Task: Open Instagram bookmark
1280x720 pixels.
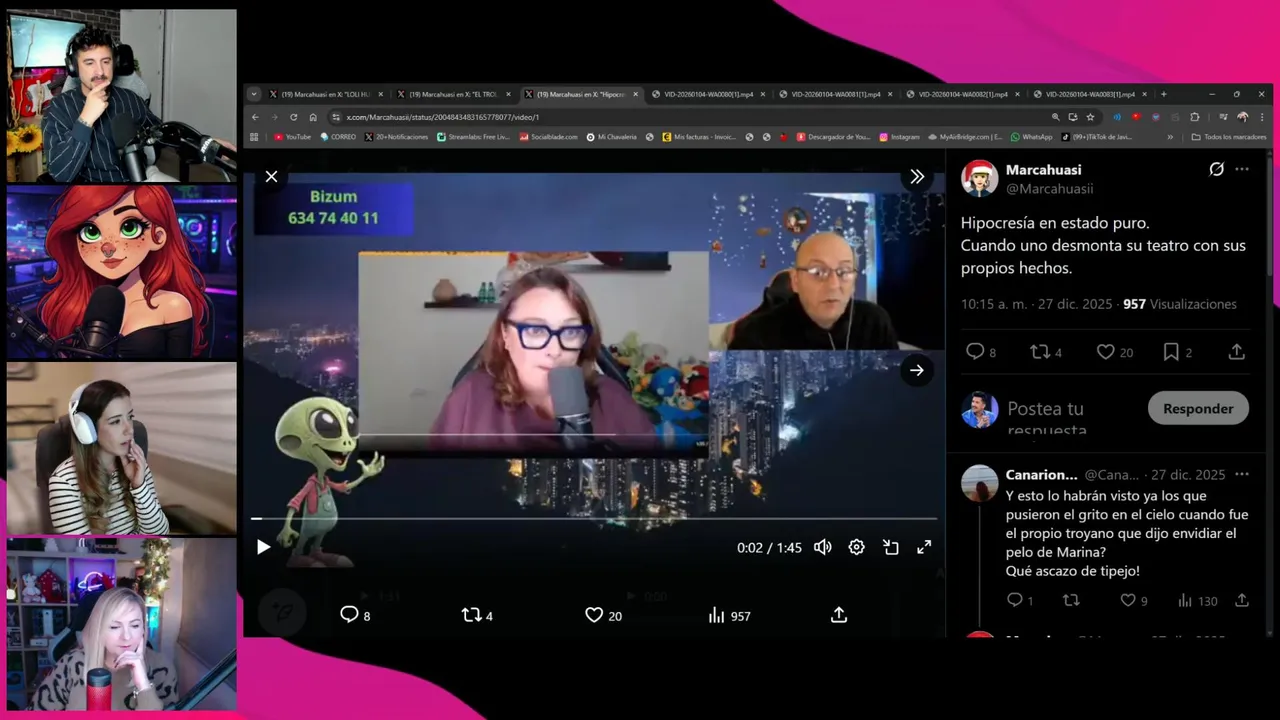Action: click(x=899, y=137)
